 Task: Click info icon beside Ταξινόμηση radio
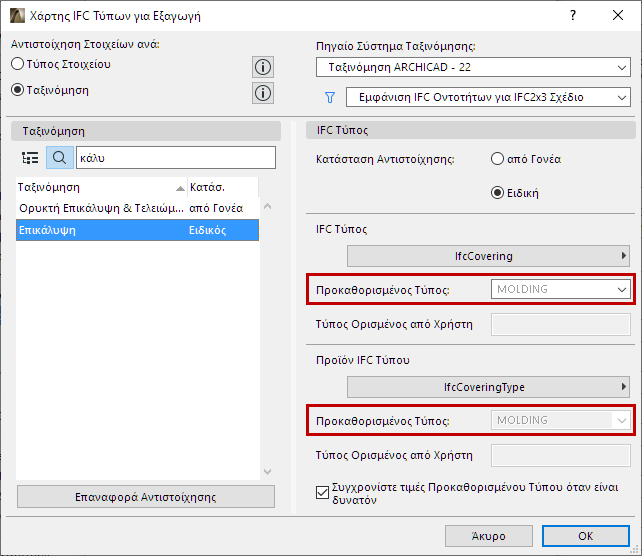263,93
